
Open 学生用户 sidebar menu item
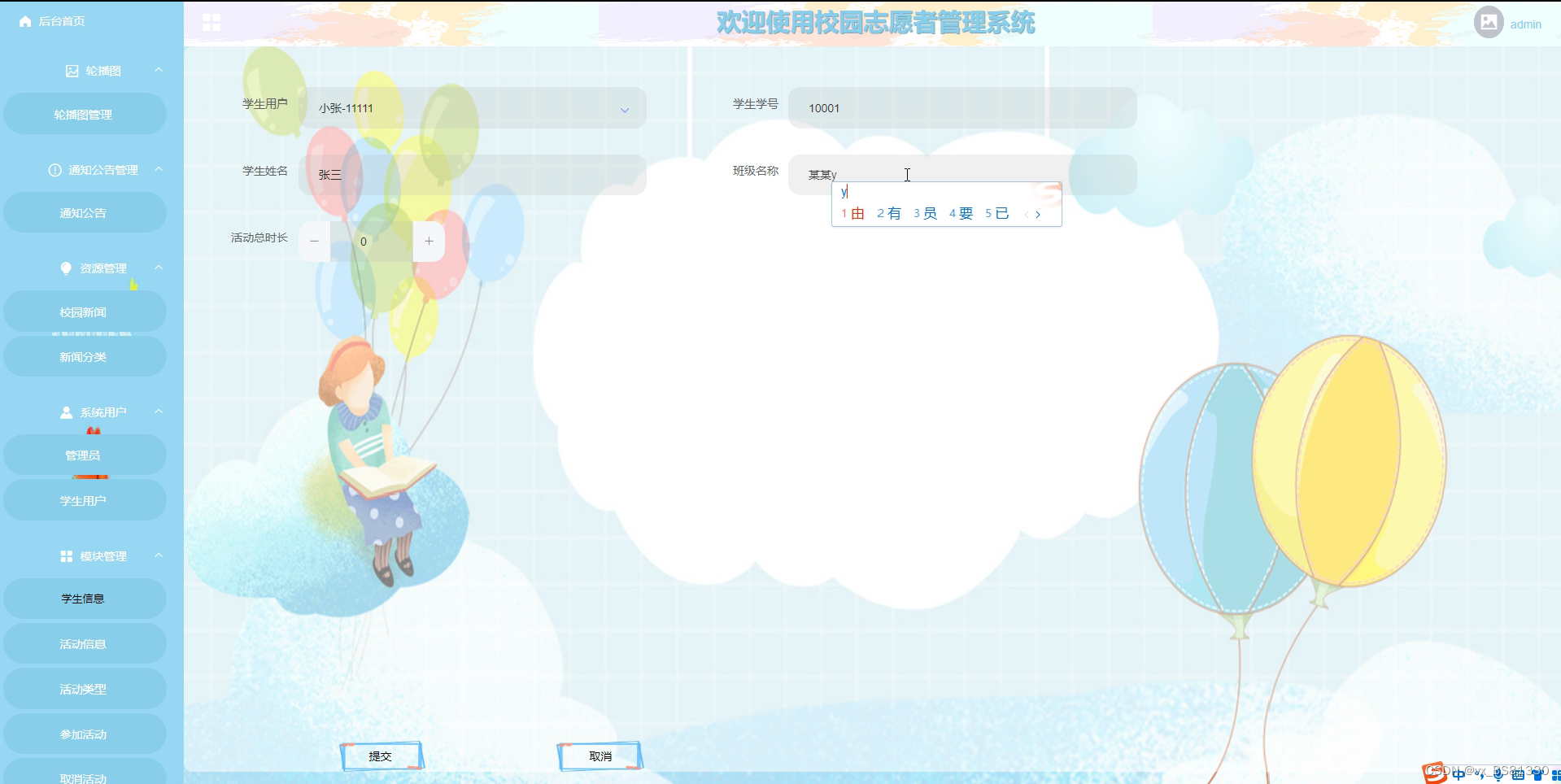85,500
